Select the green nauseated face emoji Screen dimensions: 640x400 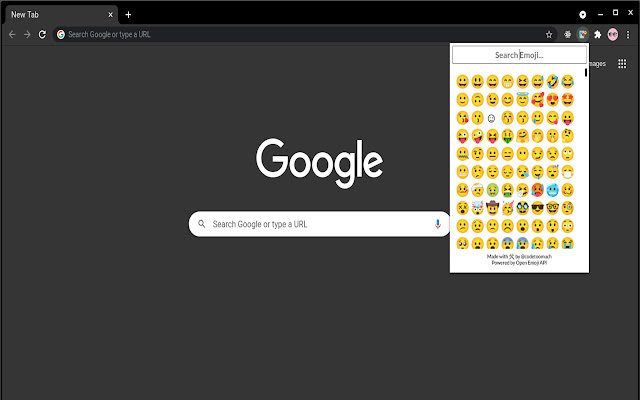pos(492,190)
